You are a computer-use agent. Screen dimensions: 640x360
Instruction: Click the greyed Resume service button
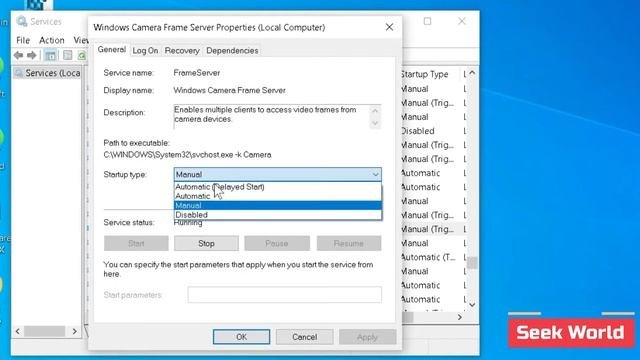pyautogui.click(x=349, y=243)
